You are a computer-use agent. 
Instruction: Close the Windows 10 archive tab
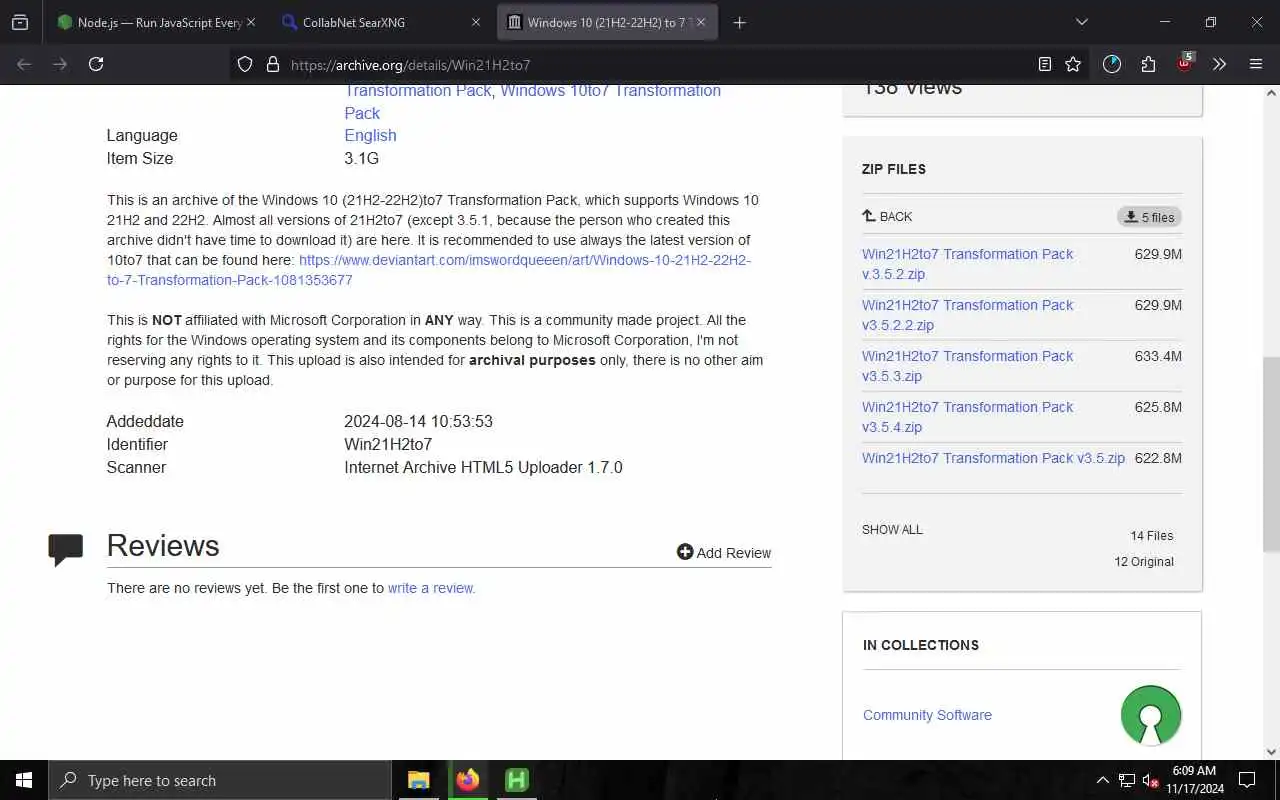701,22
